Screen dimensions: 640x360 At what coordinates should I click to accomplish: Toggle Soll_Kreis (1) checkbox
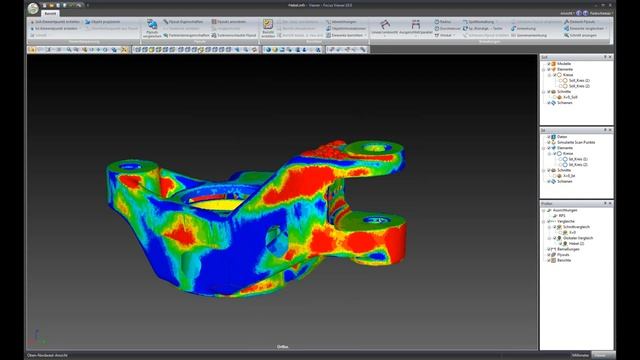click(x=560, y=81)
